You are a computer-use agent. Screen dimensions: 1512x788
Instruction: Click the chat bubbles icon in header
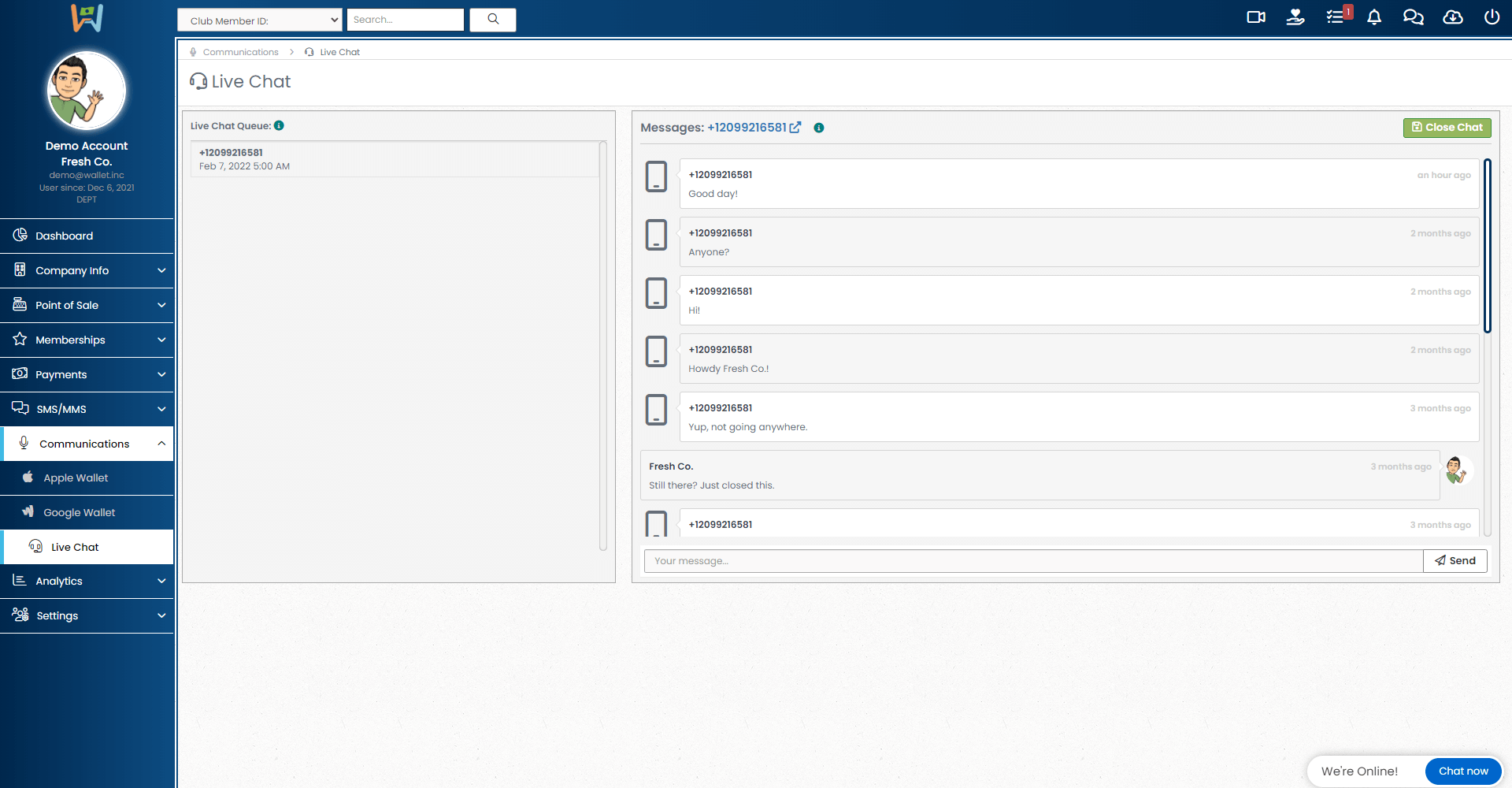point(1414,17)
